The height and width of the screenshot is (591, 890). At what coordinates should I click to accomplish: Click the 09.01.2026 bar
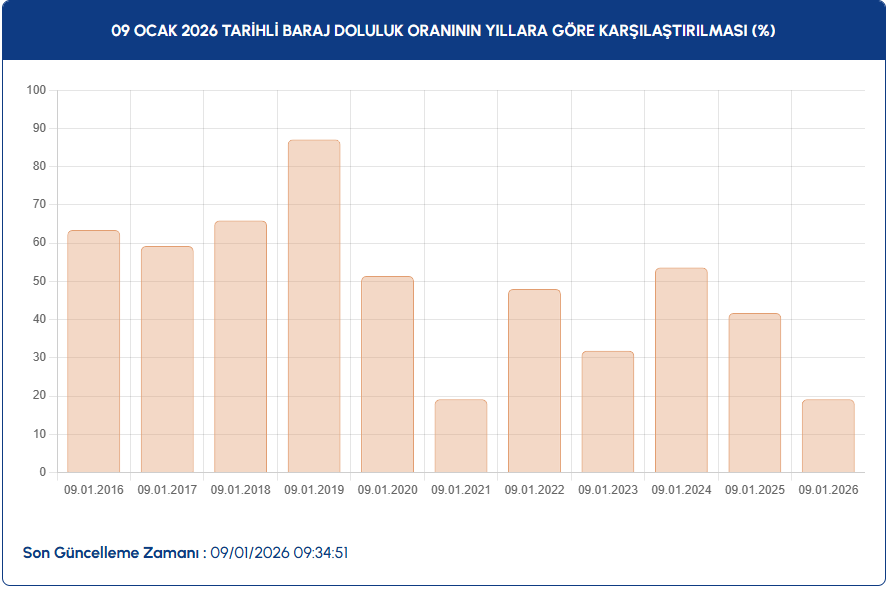point(828,436)
